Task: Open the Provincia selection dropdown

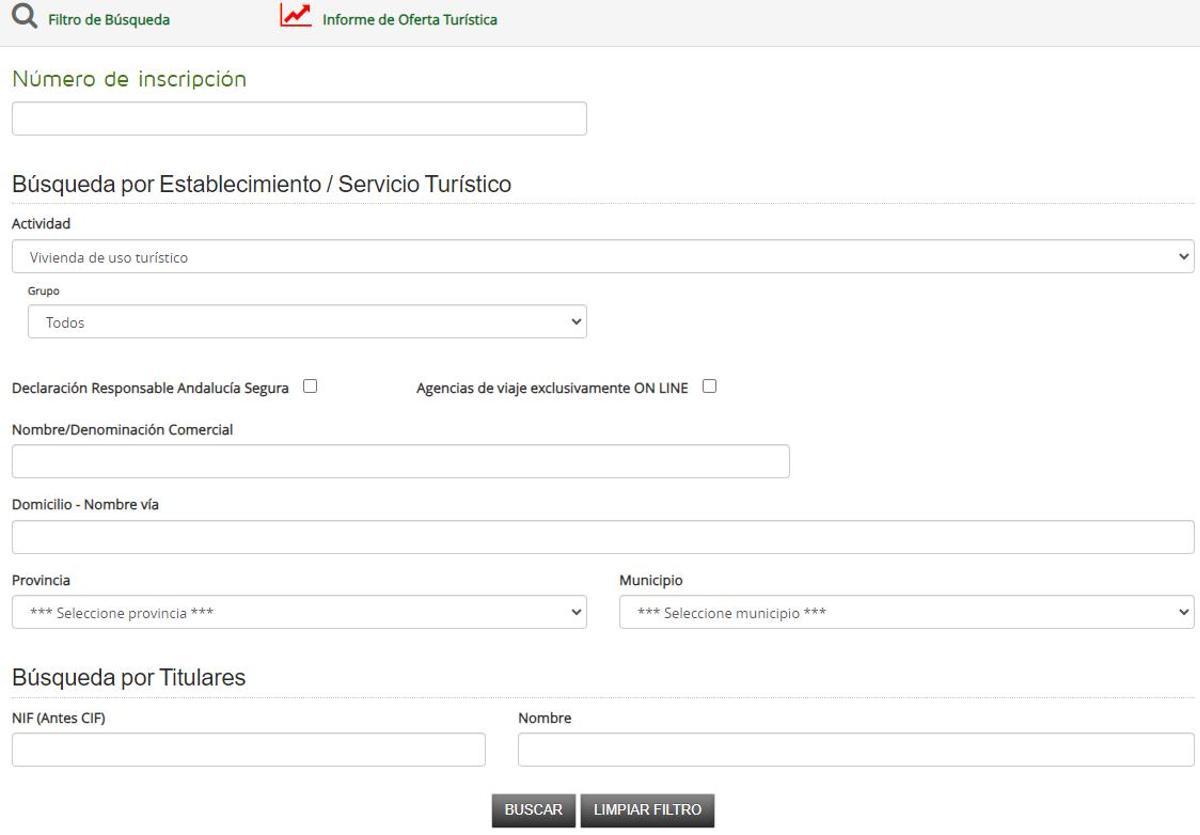Action: [x=297, y=611]
